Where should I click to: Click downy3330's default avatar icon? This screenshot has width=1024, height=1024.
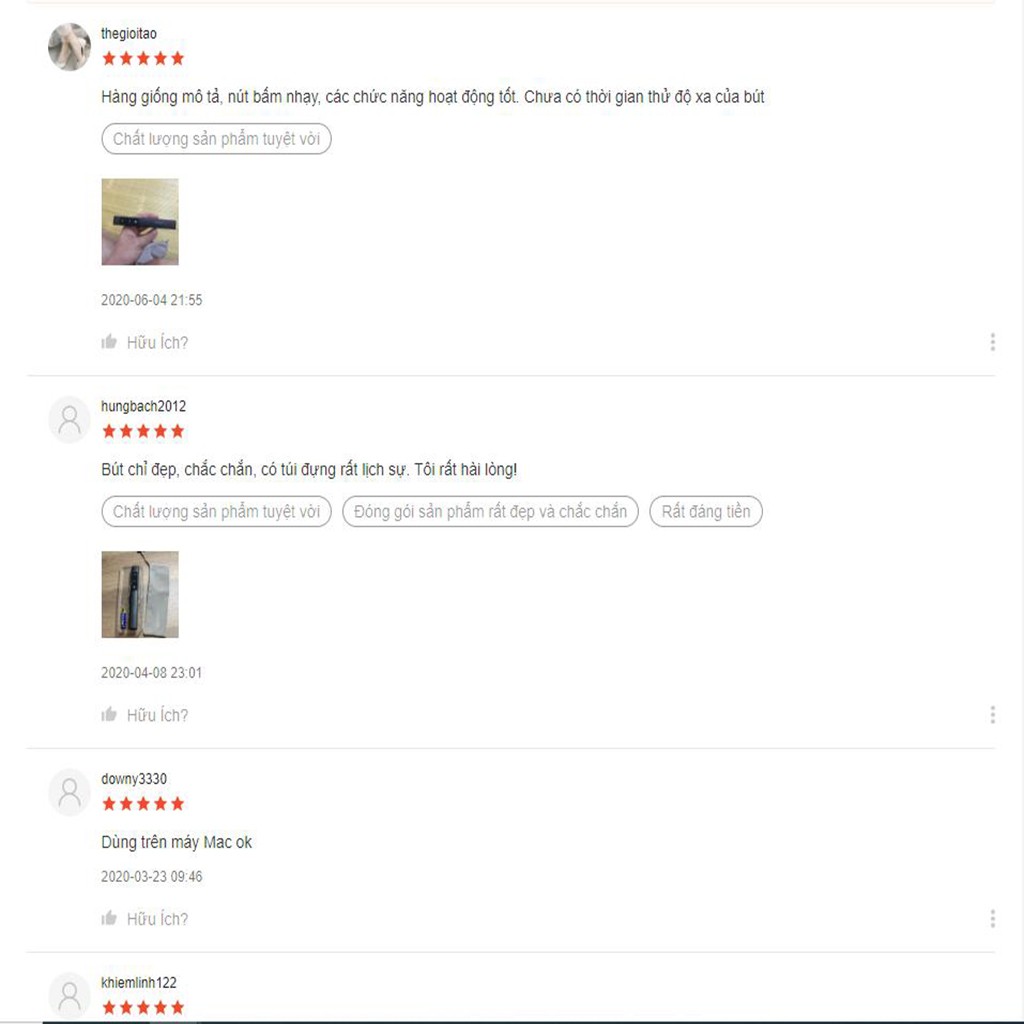tap(69, 792)
